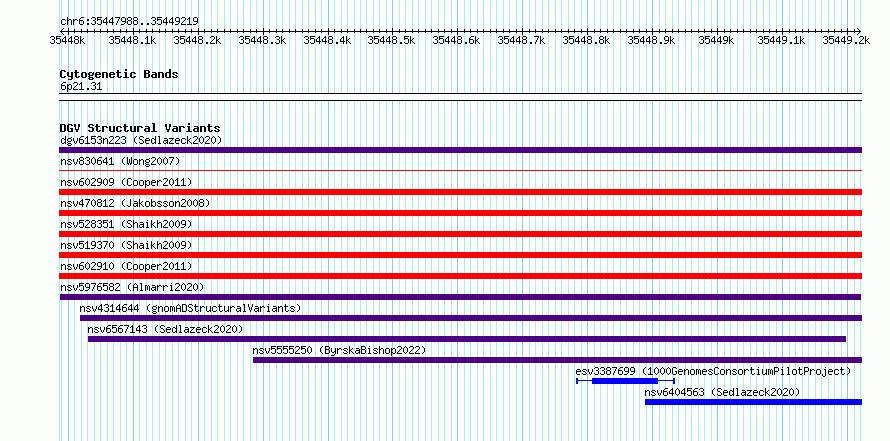
Task: Click nsv6567143 (Sedlazeck2020) variant label
Action: click(x=165, y=329)
